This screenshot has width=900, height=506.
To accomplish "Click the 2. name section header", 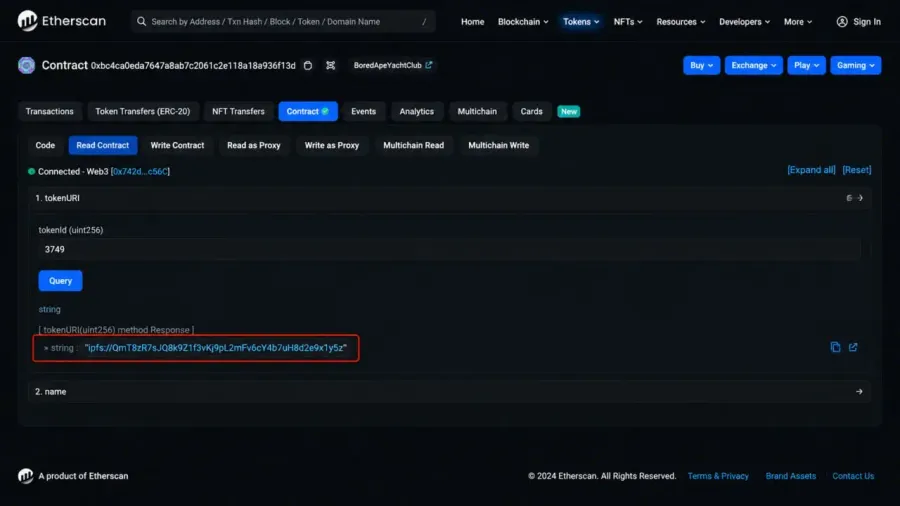I will (x=449, y=392).
